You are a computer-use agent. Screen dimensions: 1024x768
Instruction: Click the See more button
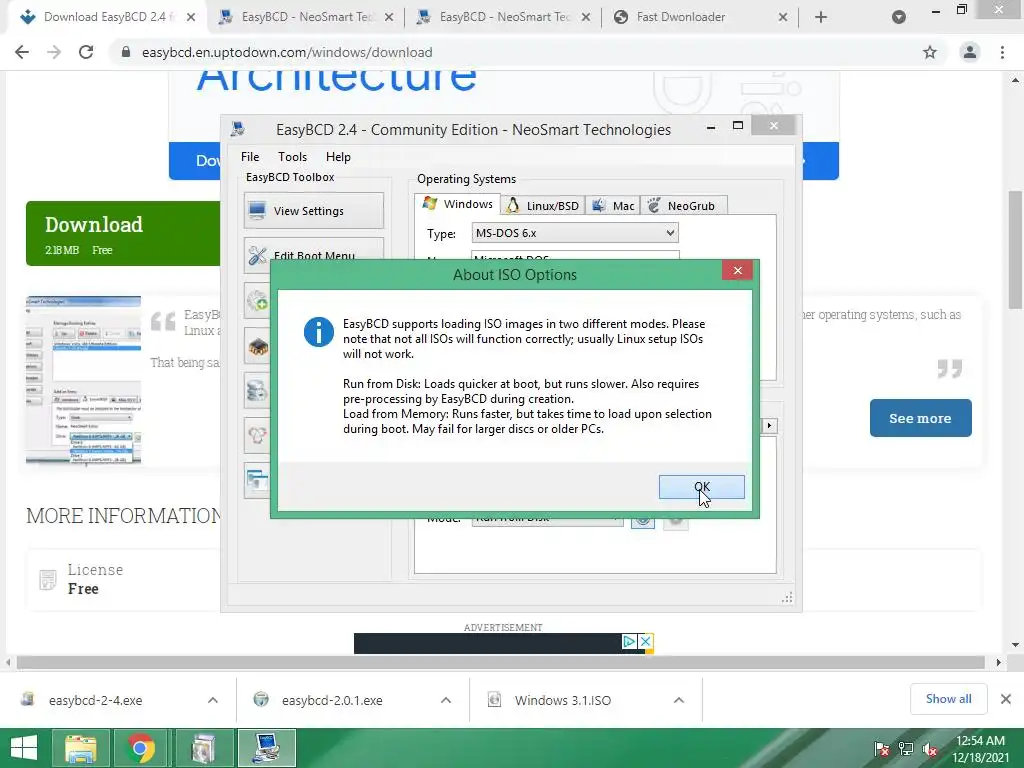(x=920, y=418)
